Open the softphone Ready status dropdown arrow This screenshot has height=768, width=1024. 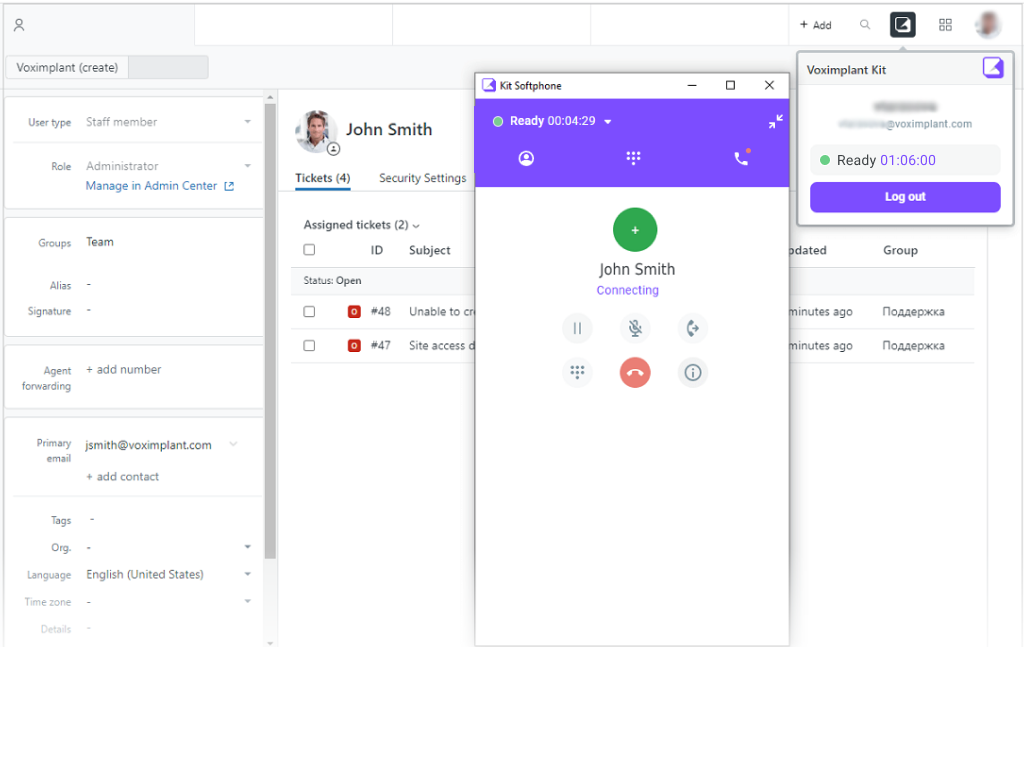pyautogui.click(x=607, y=121)
